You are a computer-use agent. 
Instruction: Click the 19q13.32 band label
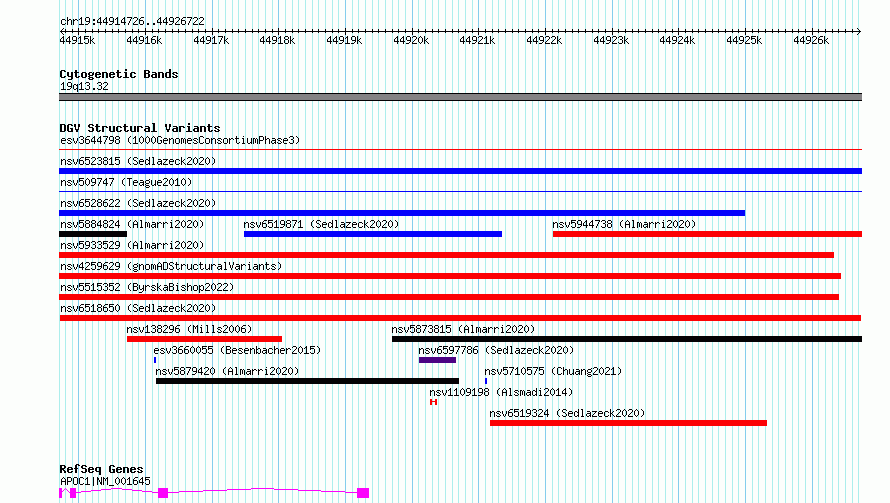[84, 86]
